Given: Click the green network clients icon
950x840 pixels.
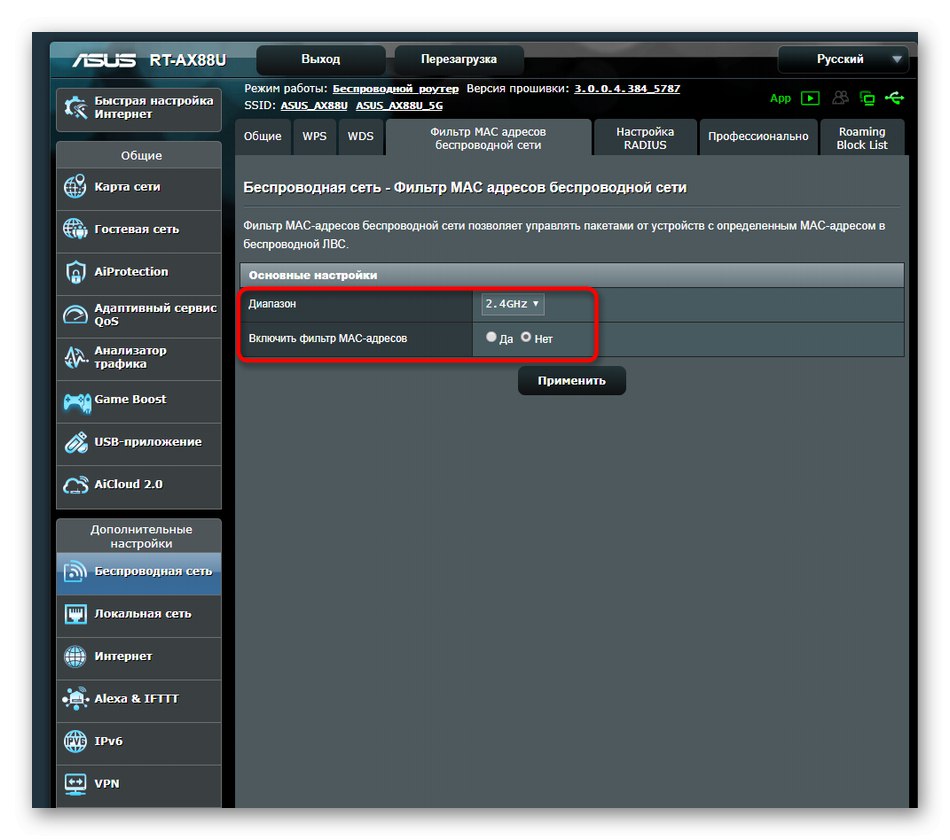Looking at the screenshot, I should tap(867, 98).
